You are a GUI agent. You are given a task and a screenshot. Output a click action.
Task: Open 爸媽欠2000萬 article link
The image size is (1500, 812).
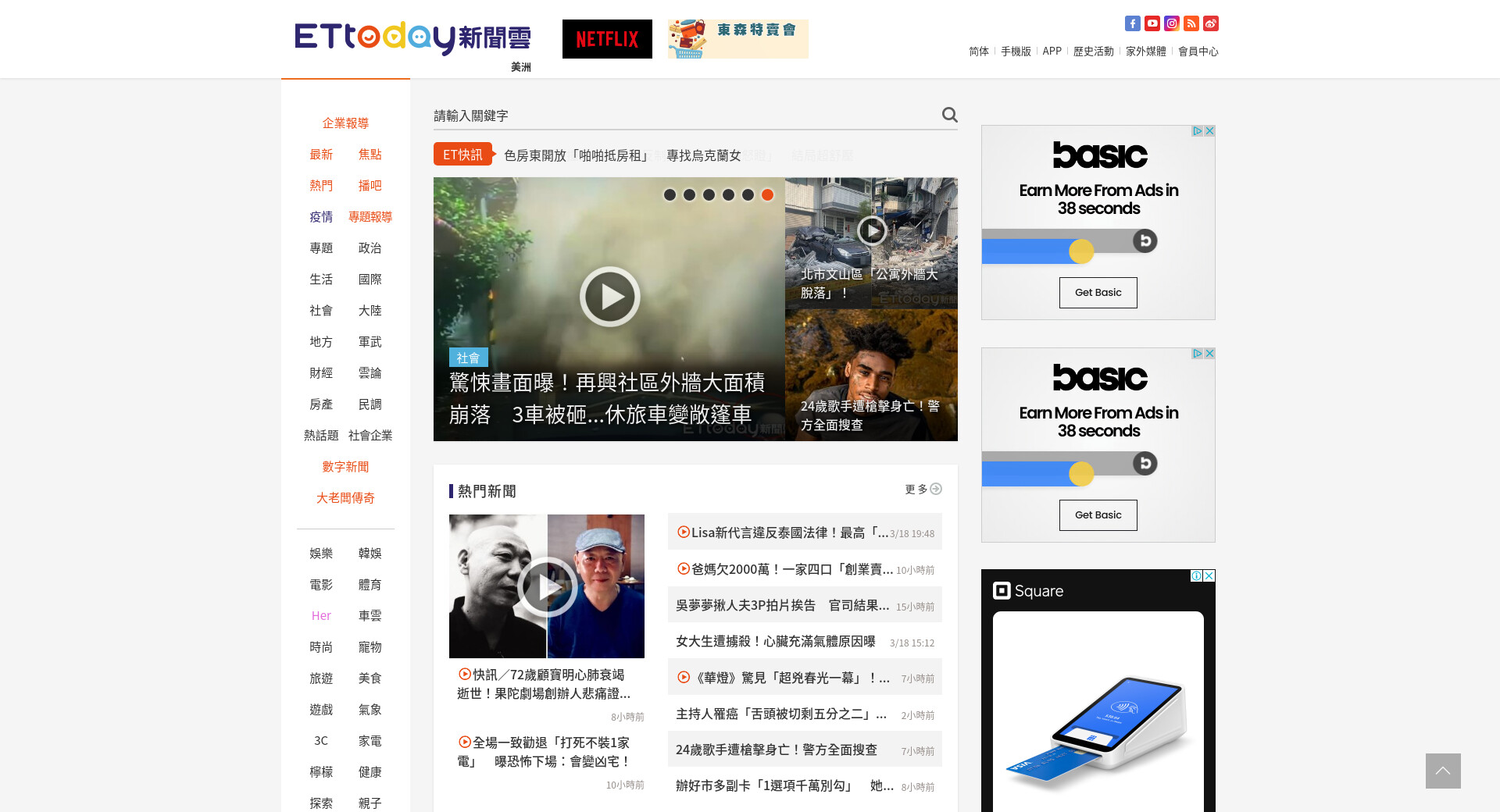pyautogui.click(x=784, y=569)
